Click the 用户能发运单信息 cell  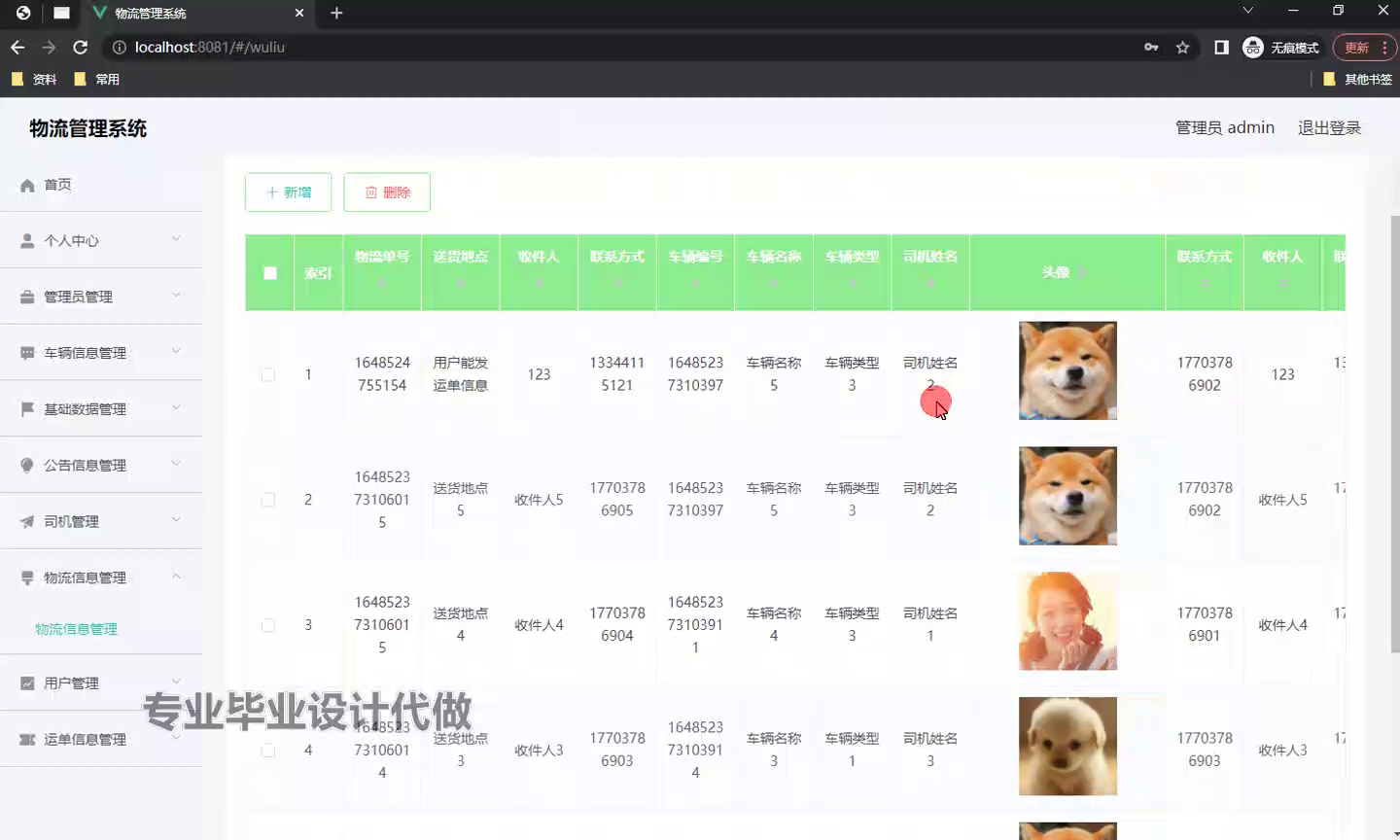(461, 373)
